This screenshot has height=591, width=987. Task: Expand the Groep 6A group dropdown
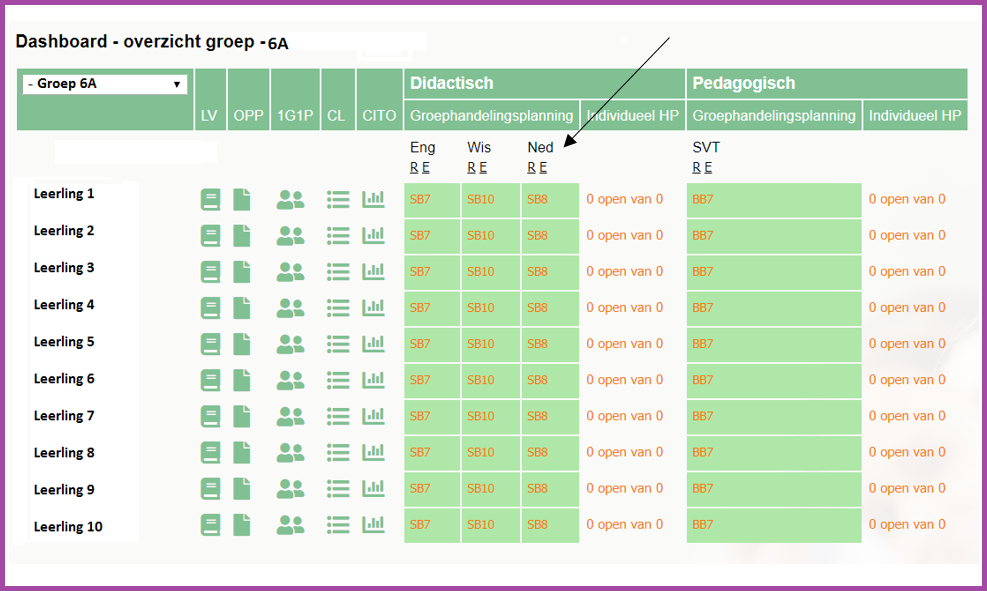pyautogui.click(x=105, y=84)
